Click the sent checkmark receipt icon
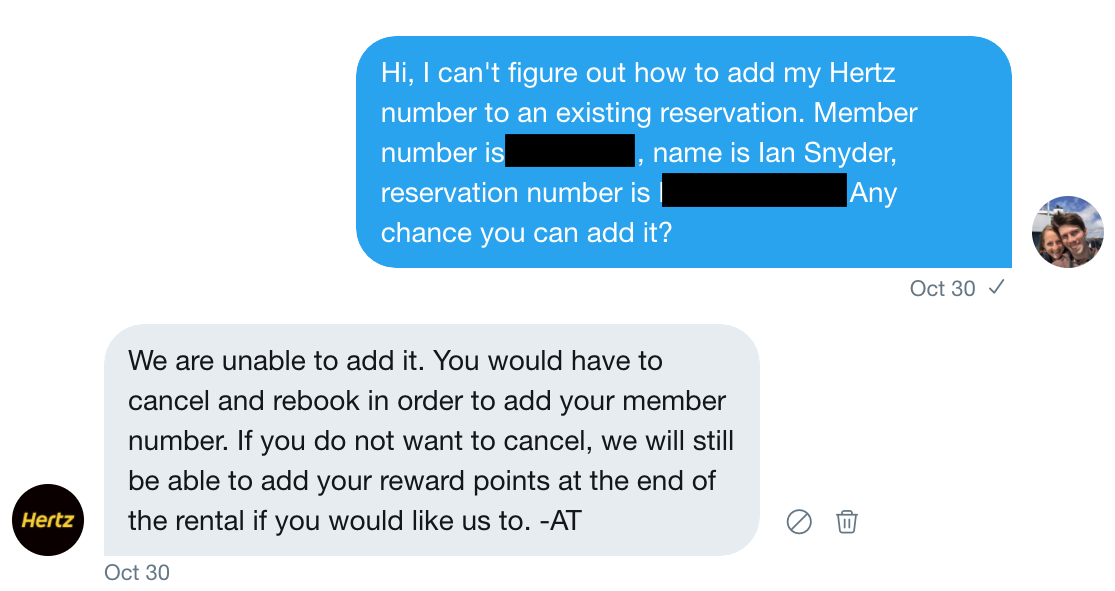This screenshot has height=591, width=1115. [x=995, y=288]
